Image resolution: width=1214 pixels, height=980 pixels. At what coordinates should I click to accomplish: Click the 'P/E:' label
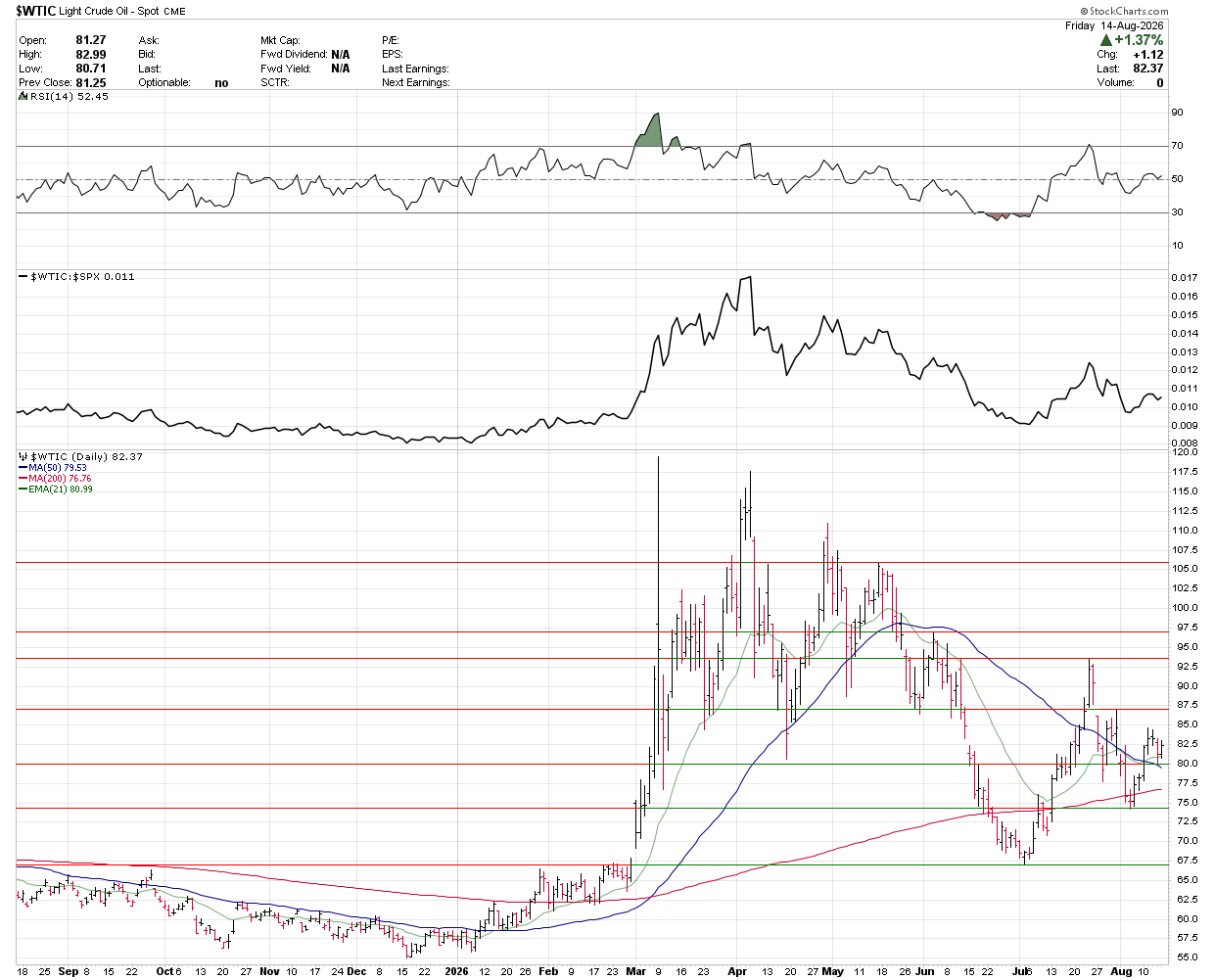tap(392, 41)
